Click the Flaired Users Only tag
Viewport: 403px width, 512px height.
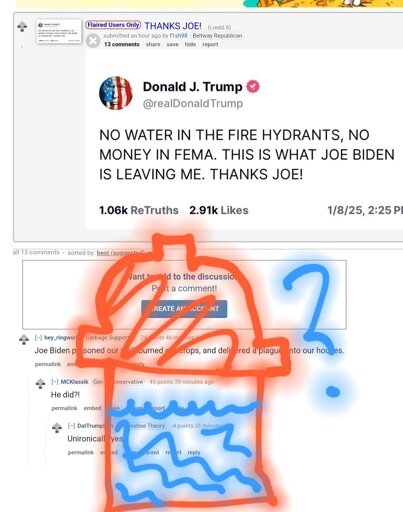pyautogui.click(x=113, y=25)
